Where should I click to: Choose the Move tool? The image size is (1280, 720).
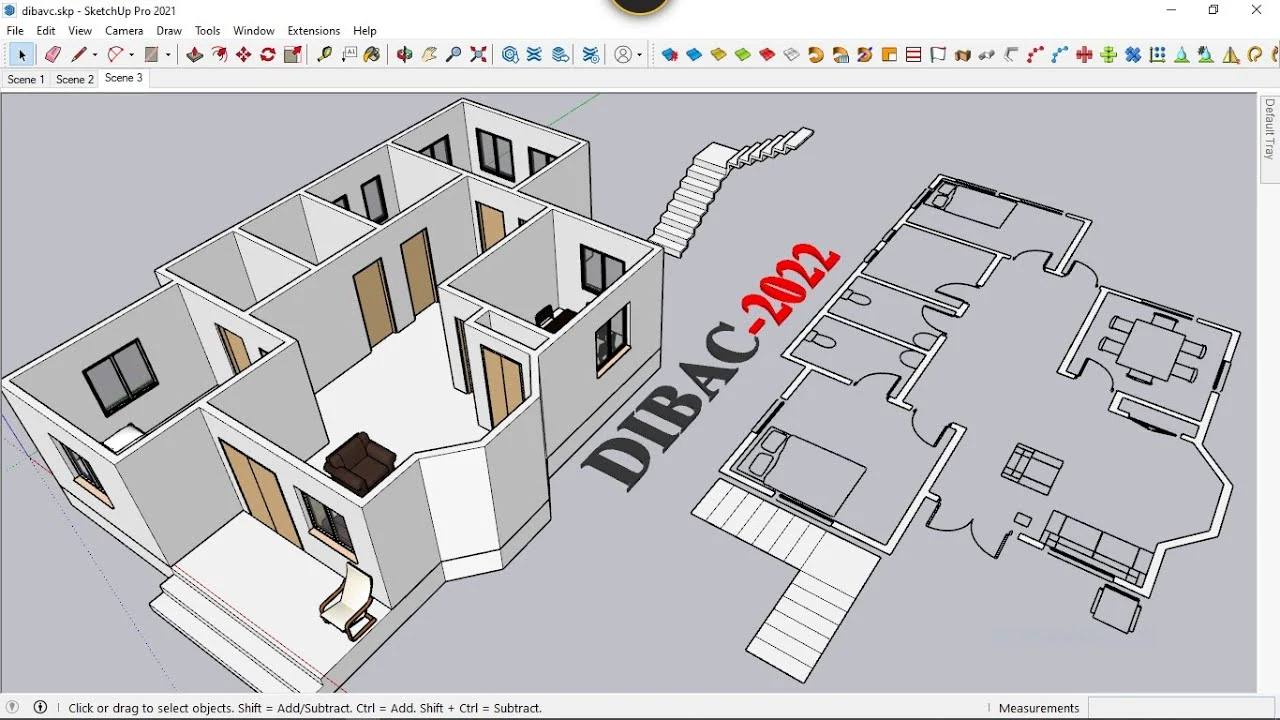(244, 55)
